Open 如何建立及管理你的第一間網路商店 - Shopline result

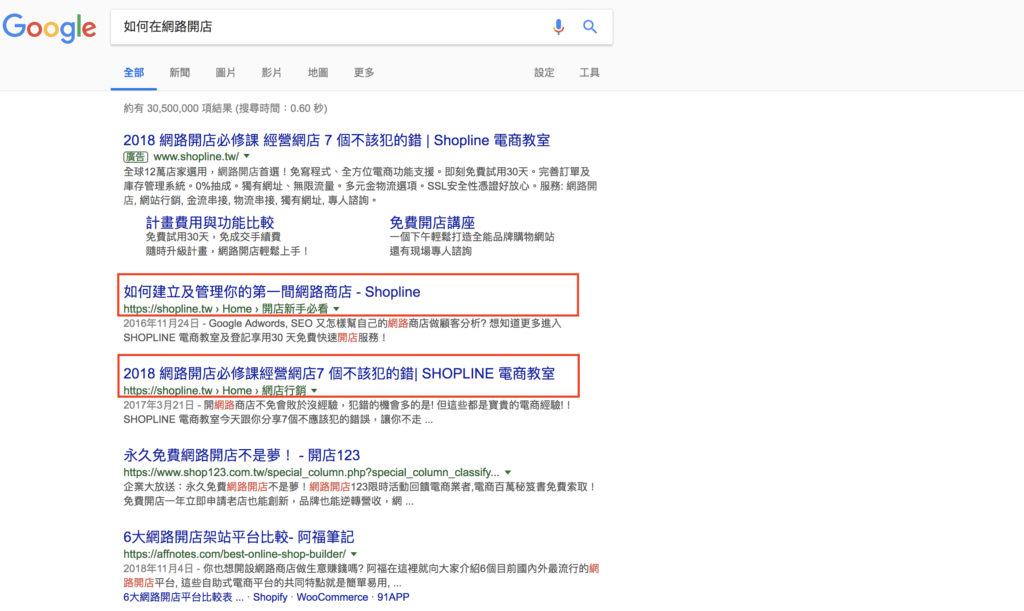pos(272,292)
